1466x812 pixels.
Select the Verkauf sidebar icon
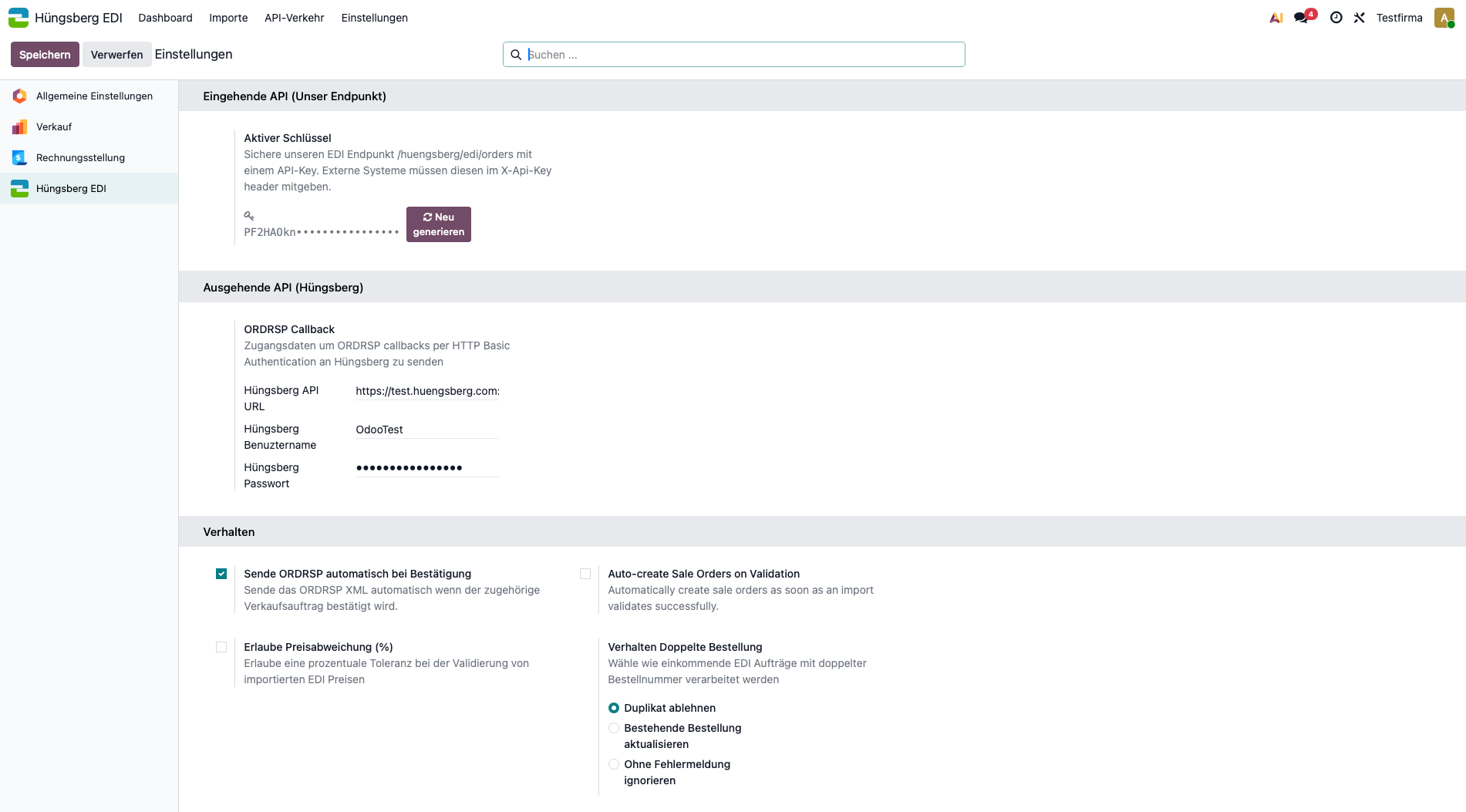[20, 127]
